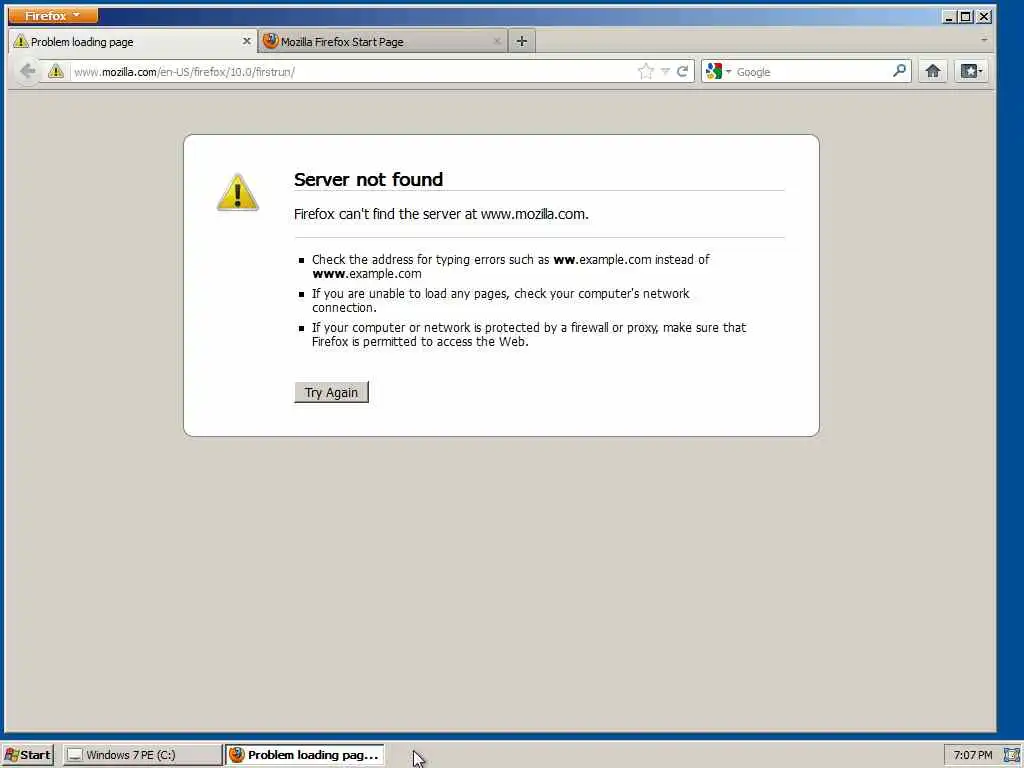Bookmark this page with the star icon

click(x=645, y=71)
